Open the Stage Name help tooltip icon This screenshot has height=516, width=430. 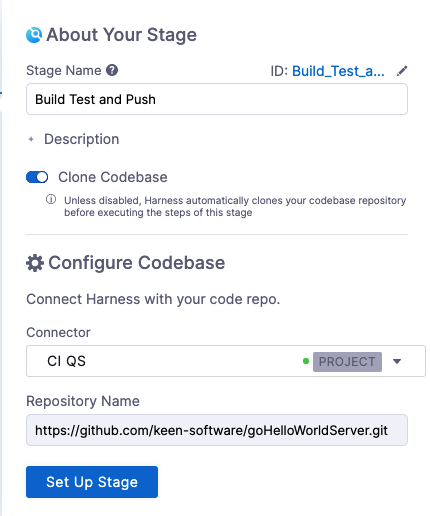(112, 70)
